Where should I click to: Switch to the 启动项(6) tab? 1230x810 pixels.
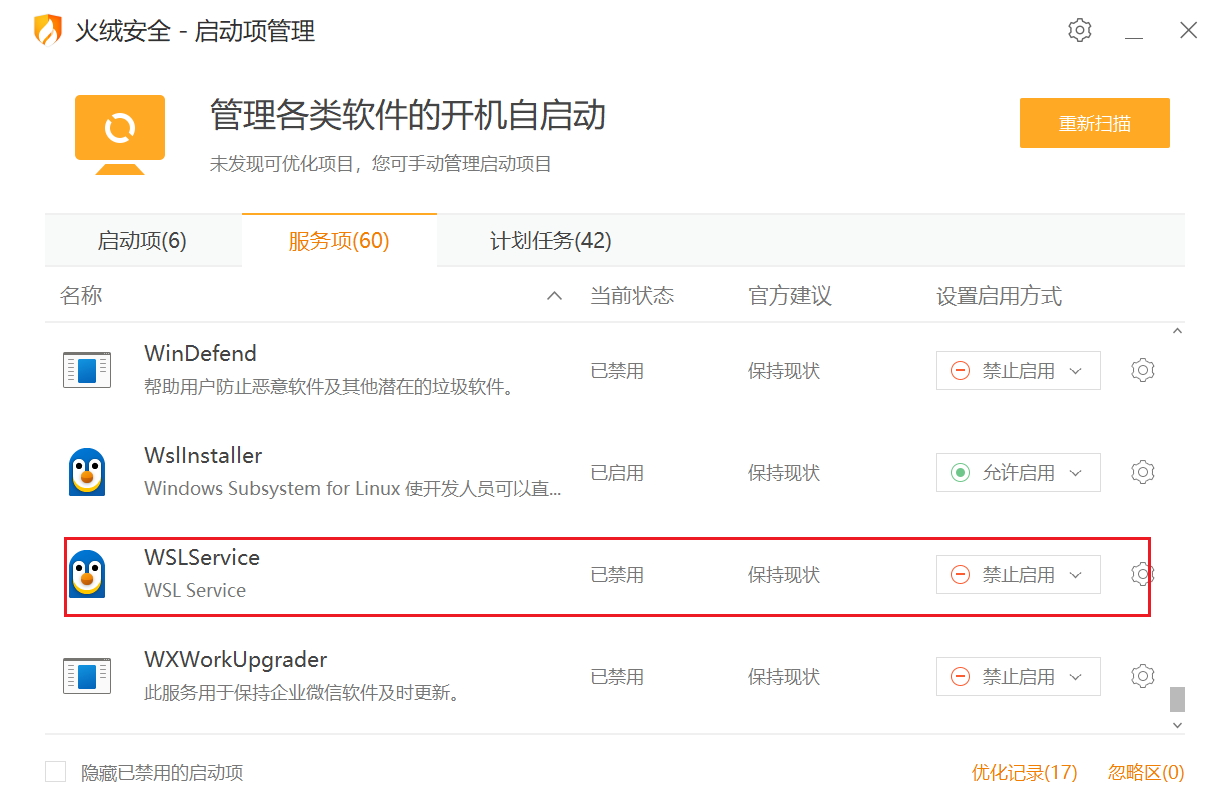142,241
